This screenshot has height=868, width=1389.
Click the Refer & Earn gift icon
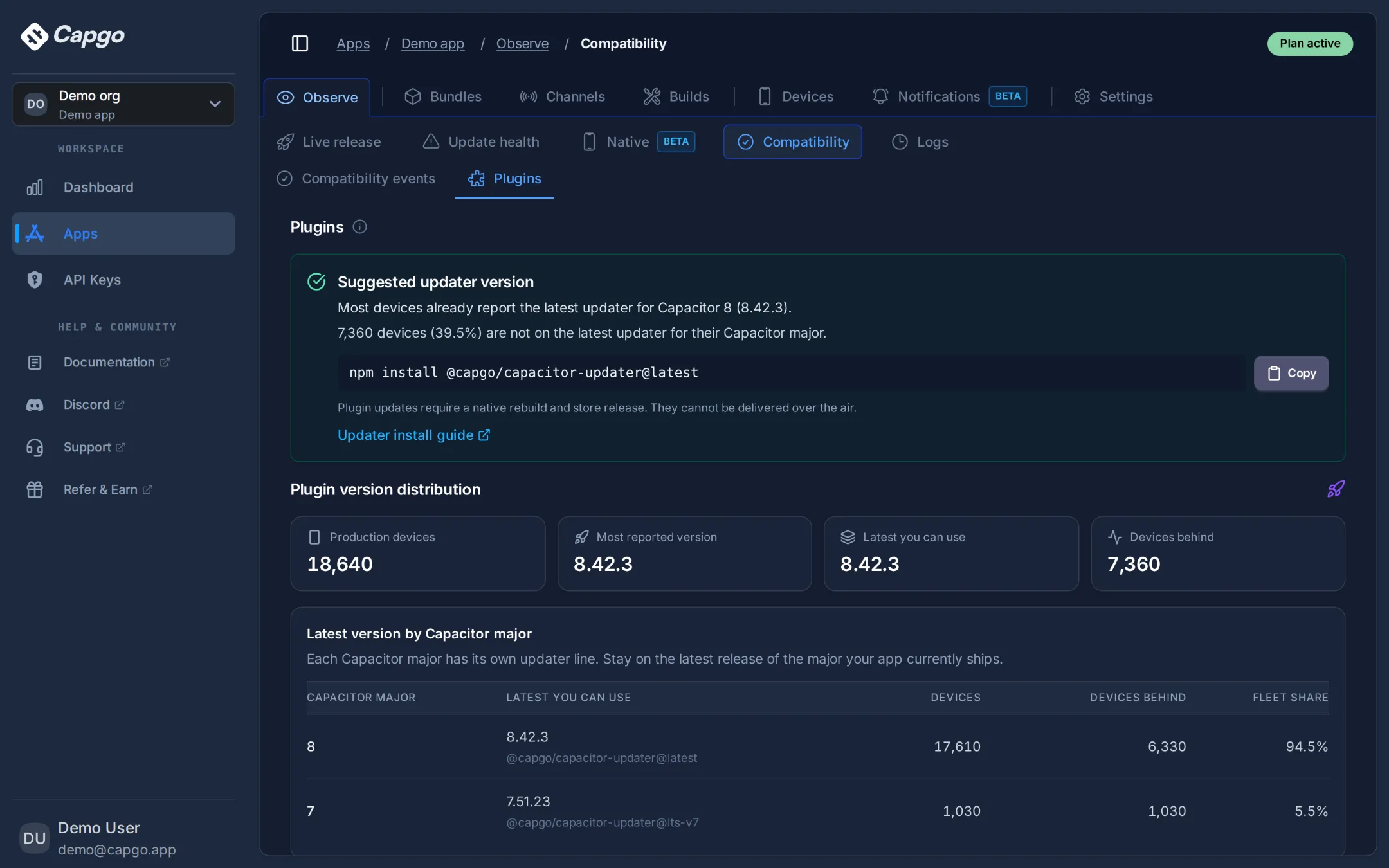pyautogui.click(x=35, y=490)
